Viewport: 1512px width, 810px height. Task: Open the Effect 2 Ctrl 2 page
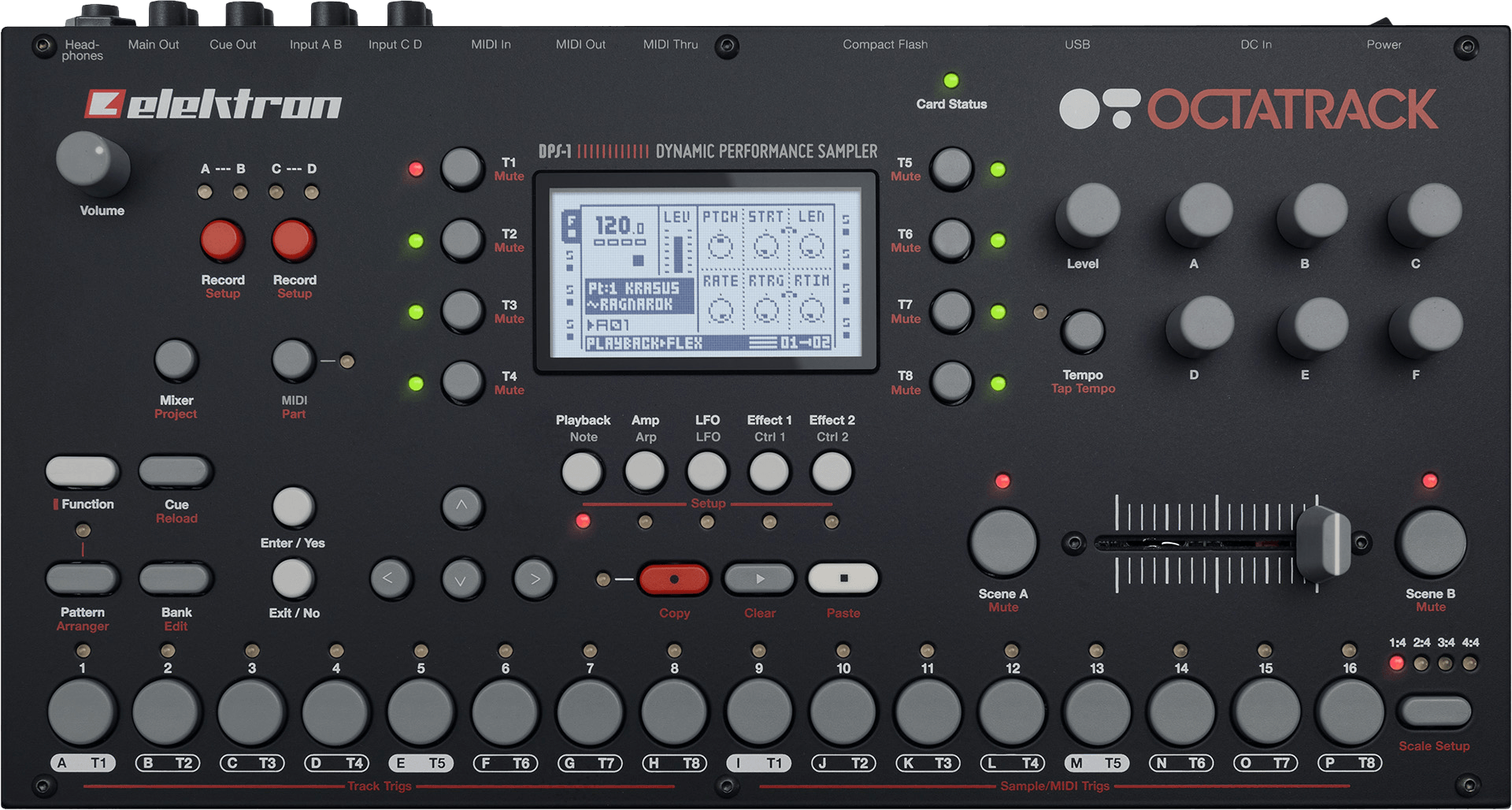832,472
